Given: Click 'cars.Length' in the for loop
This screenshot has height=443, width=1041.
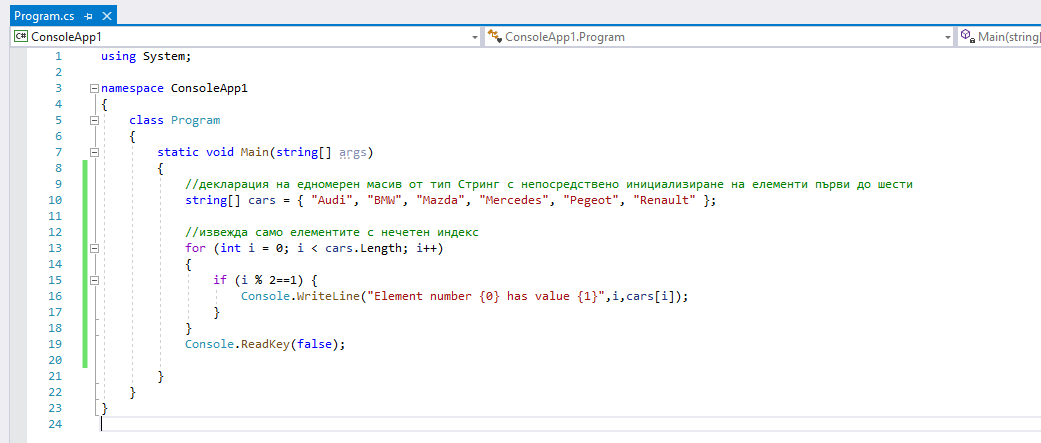Looking at the screenshot, I should click(363, 248).
